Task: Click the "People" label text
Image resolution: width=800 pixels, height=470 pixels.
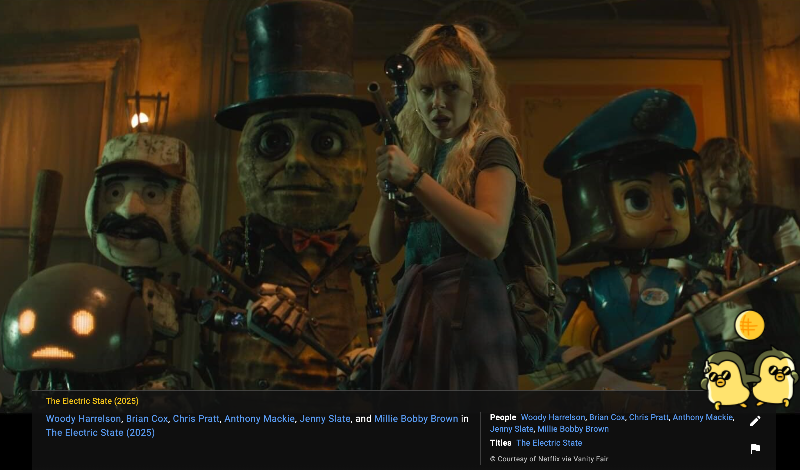Action: click(503, 417)
